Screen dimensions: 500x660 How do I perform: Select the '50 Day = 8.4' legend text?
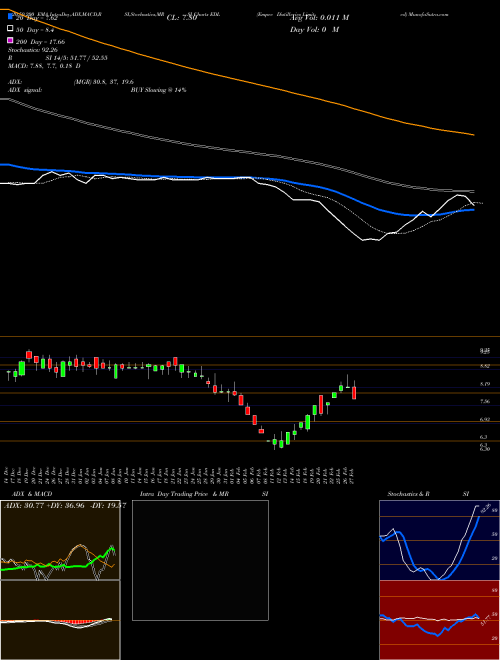coord(34,30)
